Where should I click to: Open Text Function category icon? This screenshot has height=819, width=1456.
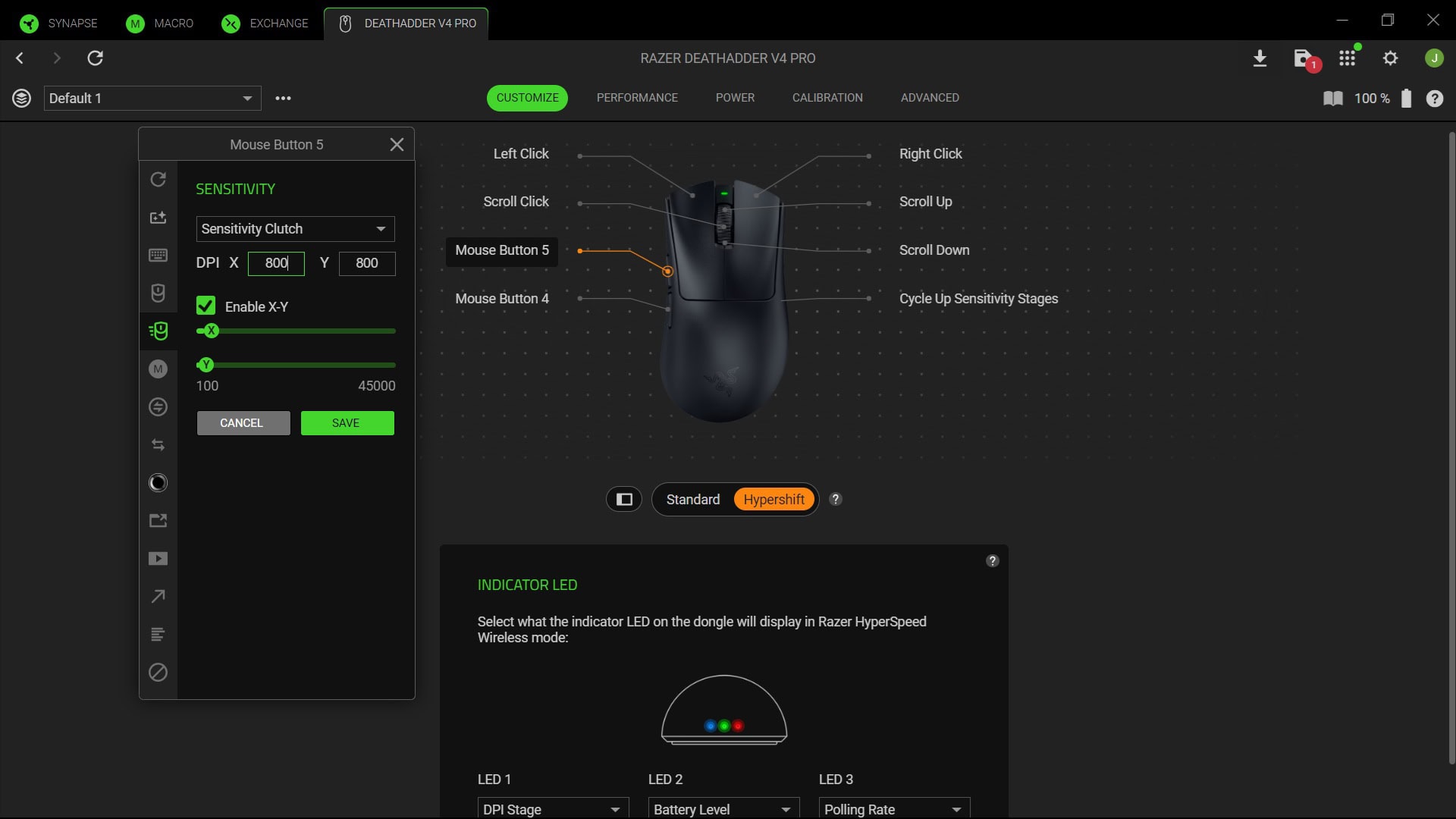158,635
